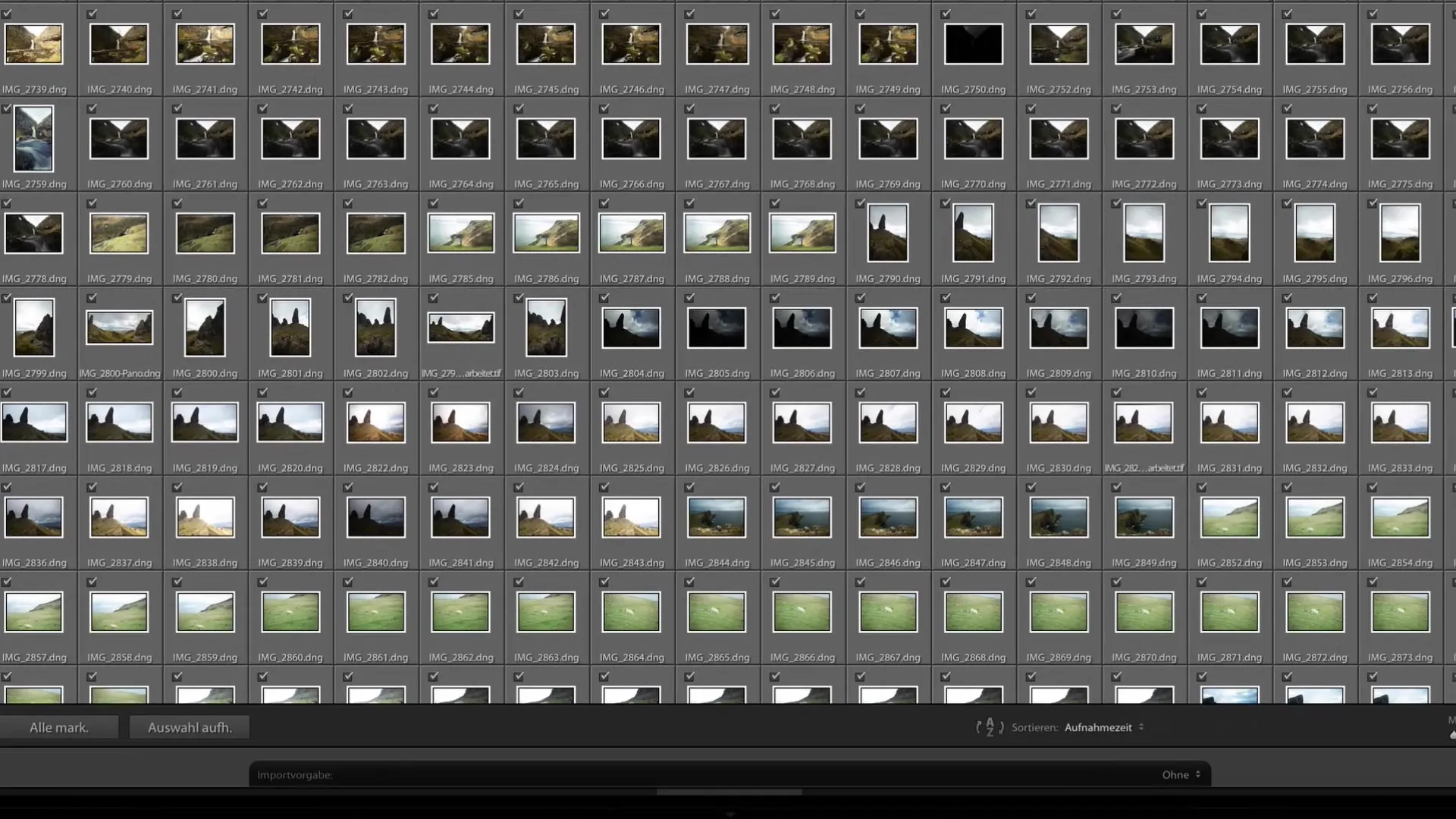
Task: Open the Importvorgabe Ohne dropdown
Action: point(1181,774)
